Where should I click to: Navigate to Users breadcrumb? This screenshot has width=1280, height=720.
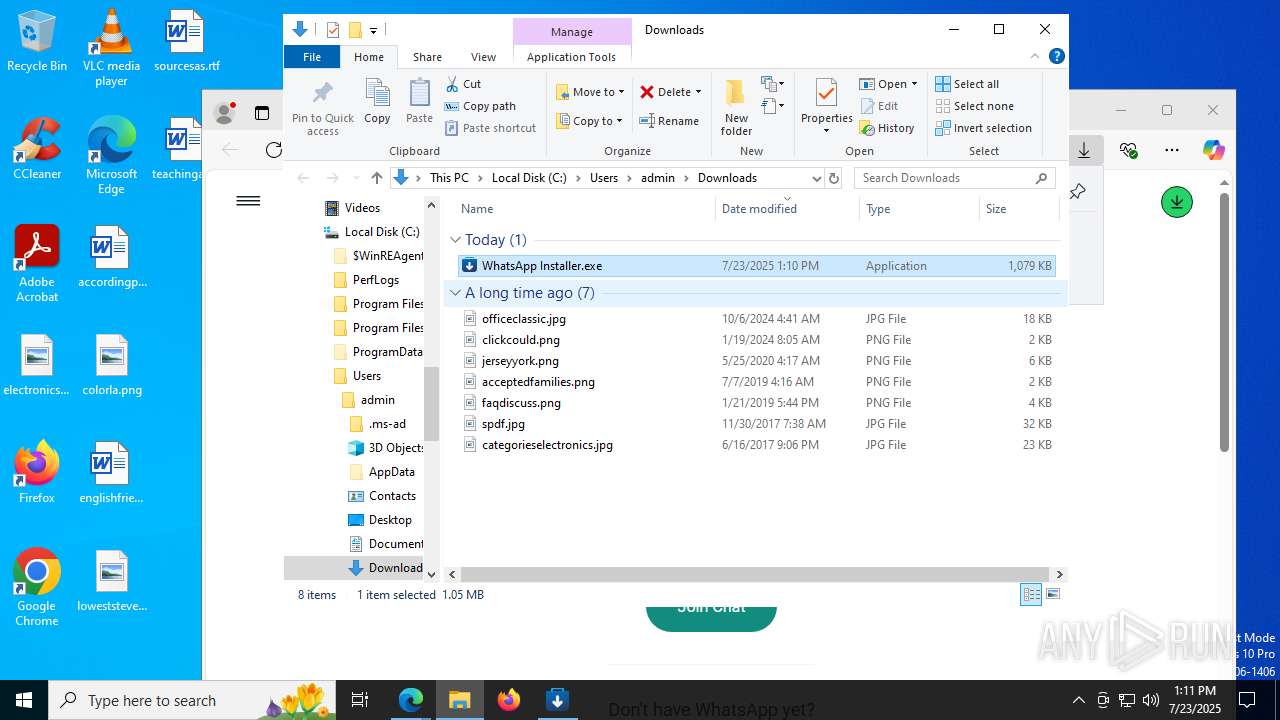(x=604, y=178)
